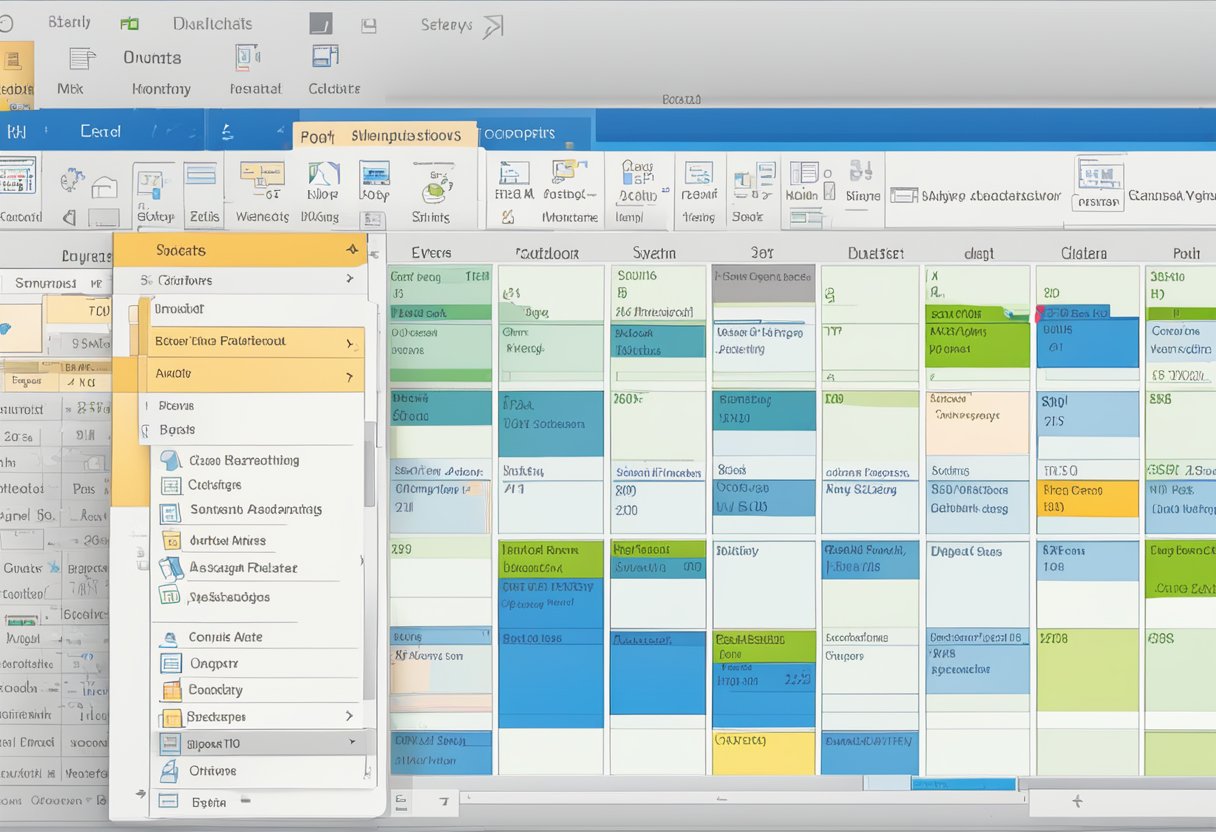Viewport: 1216px width, 832px height.
Task: Open the Cerel tab in blue bar
Action: tap(100, 131)
